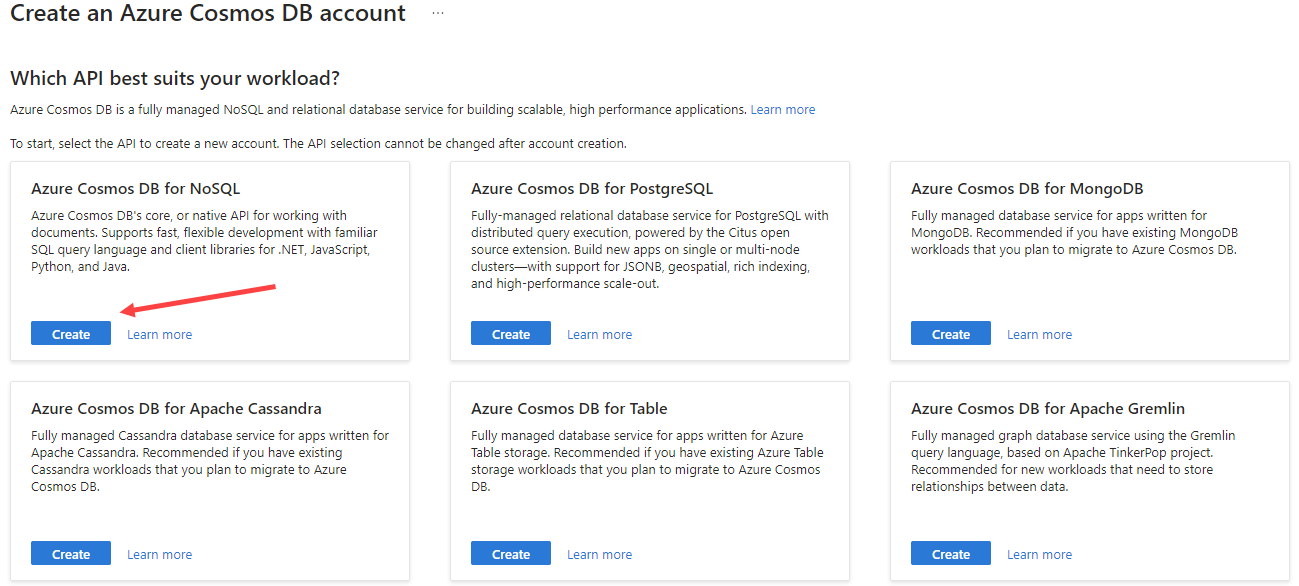The width and height of the screenshot is (1299, 586).
Task: Select Create in the Apache Gremlin card
Action: pyautogui.click(x=951, y=554)
